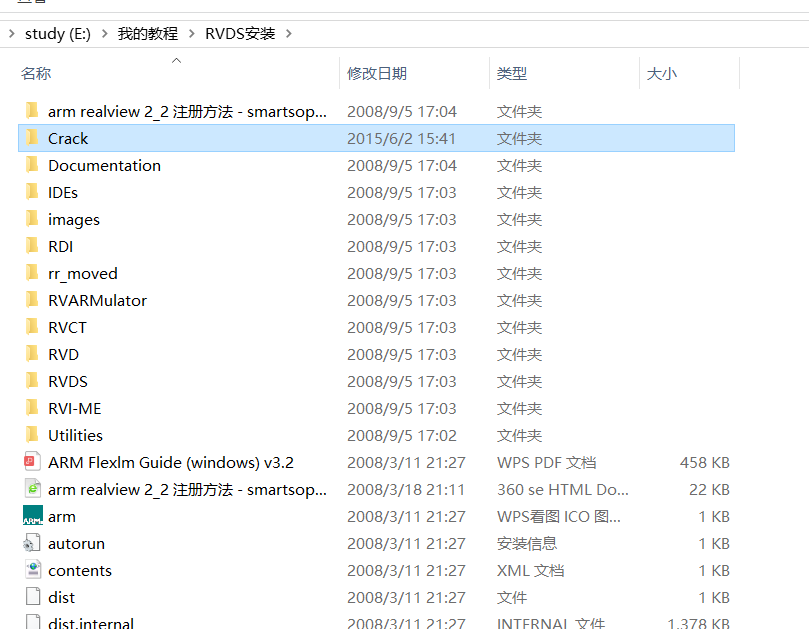Select the Documentation folder name
809x629 pixels.
[x=105, y=166]
